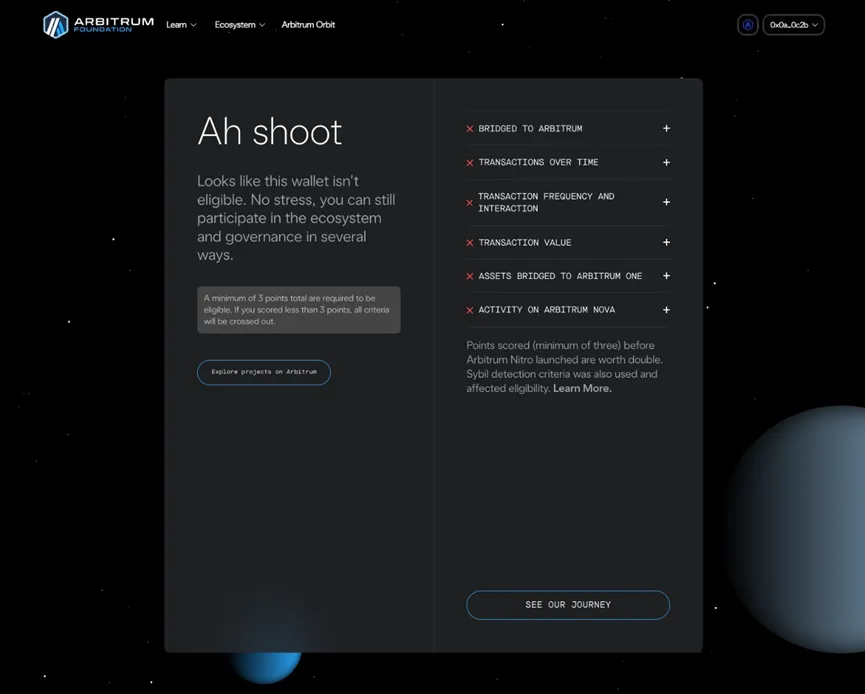The height and width of the screenshot is (694, 865).
Task: Click the See Our Journey button
Action: point(568,605)
